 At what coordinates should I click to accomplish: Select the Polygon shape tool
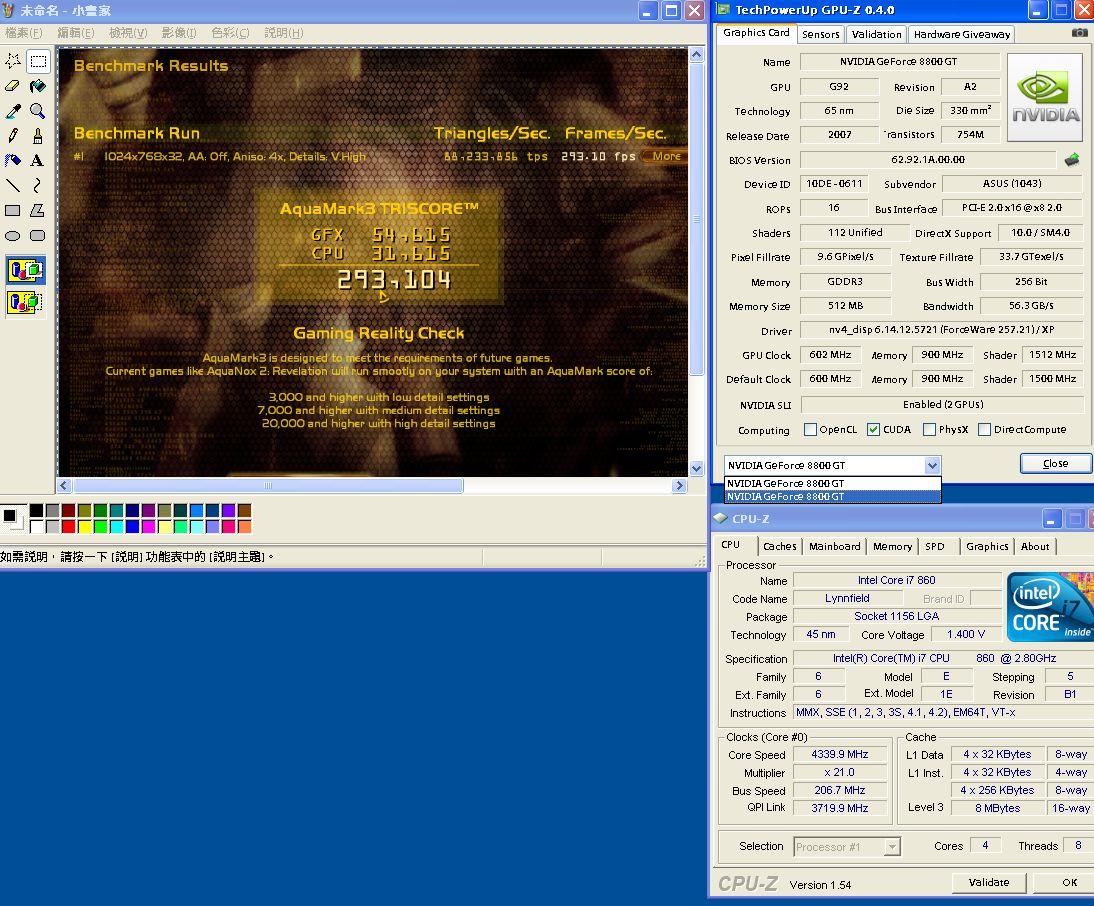38,210
